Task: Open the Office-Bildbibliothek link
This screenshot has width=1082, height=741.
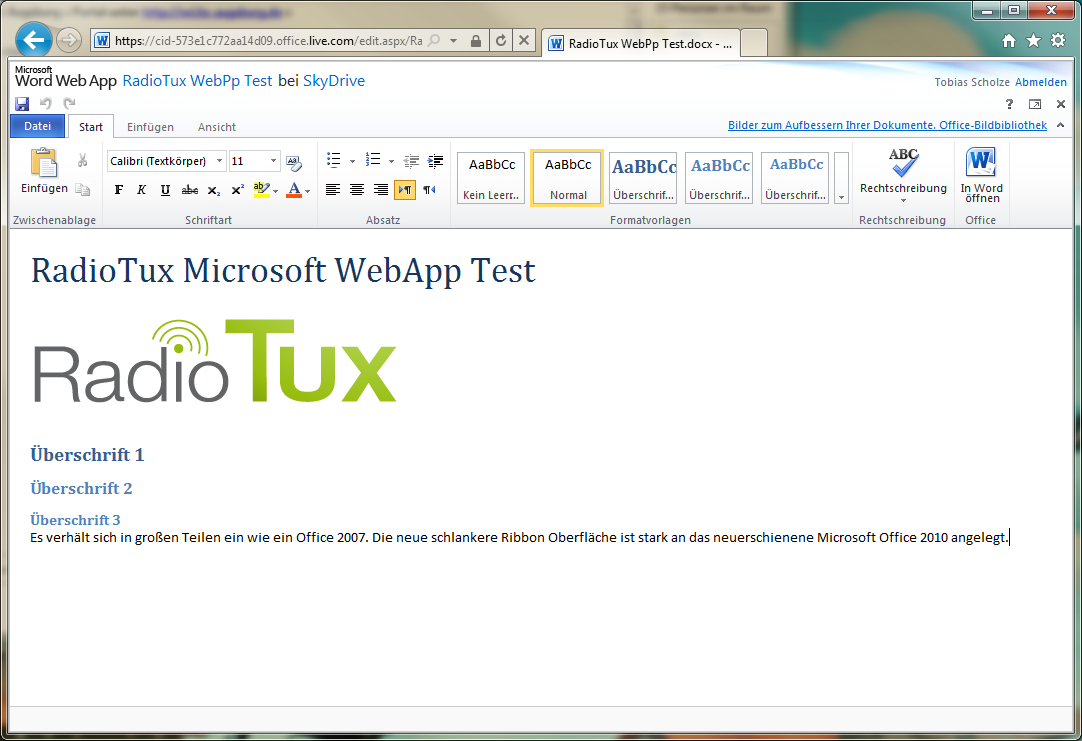Action: pyautogui.click(x=887, y=125)
